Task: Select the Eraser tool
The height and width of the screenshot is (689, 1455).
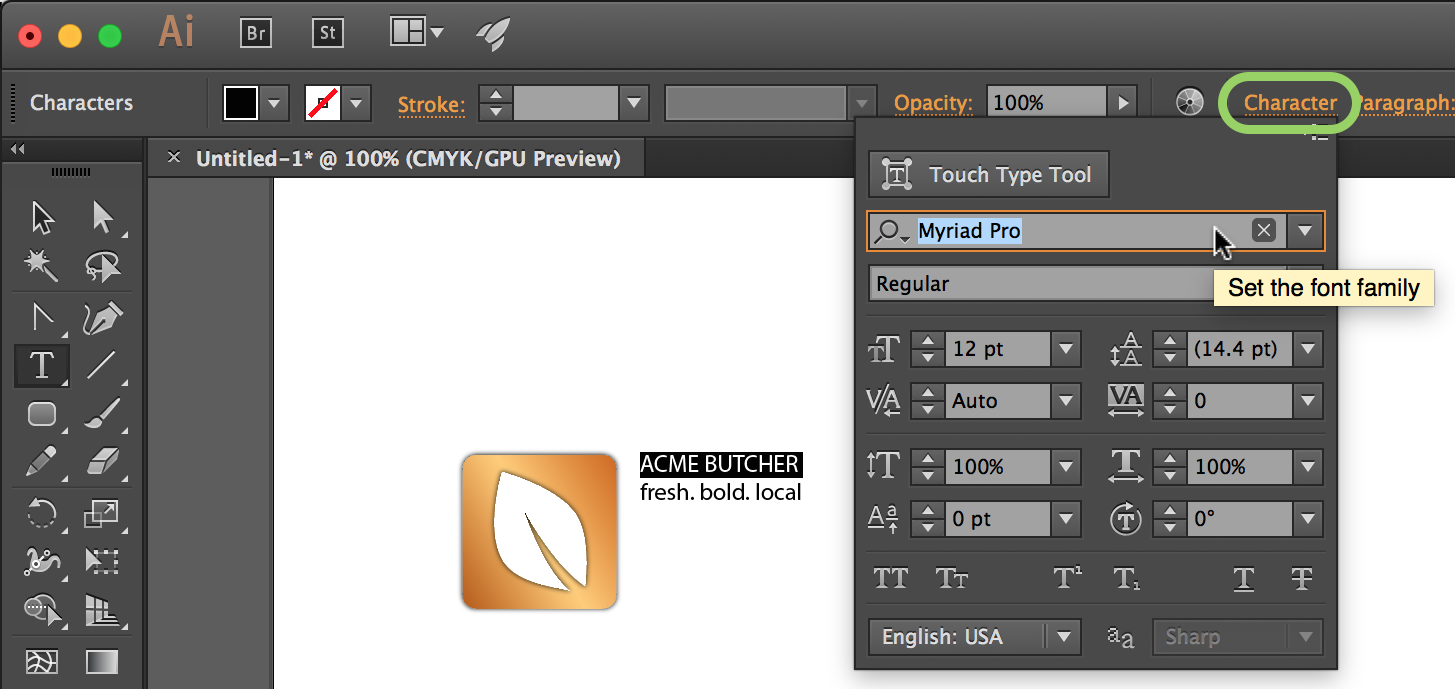Action: pos(102,461)
